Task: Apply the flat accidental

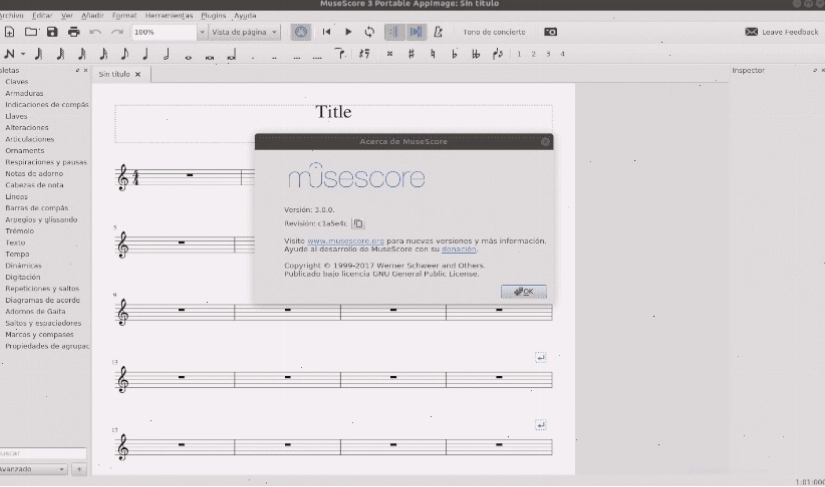Action: click(x=454, y=54)
